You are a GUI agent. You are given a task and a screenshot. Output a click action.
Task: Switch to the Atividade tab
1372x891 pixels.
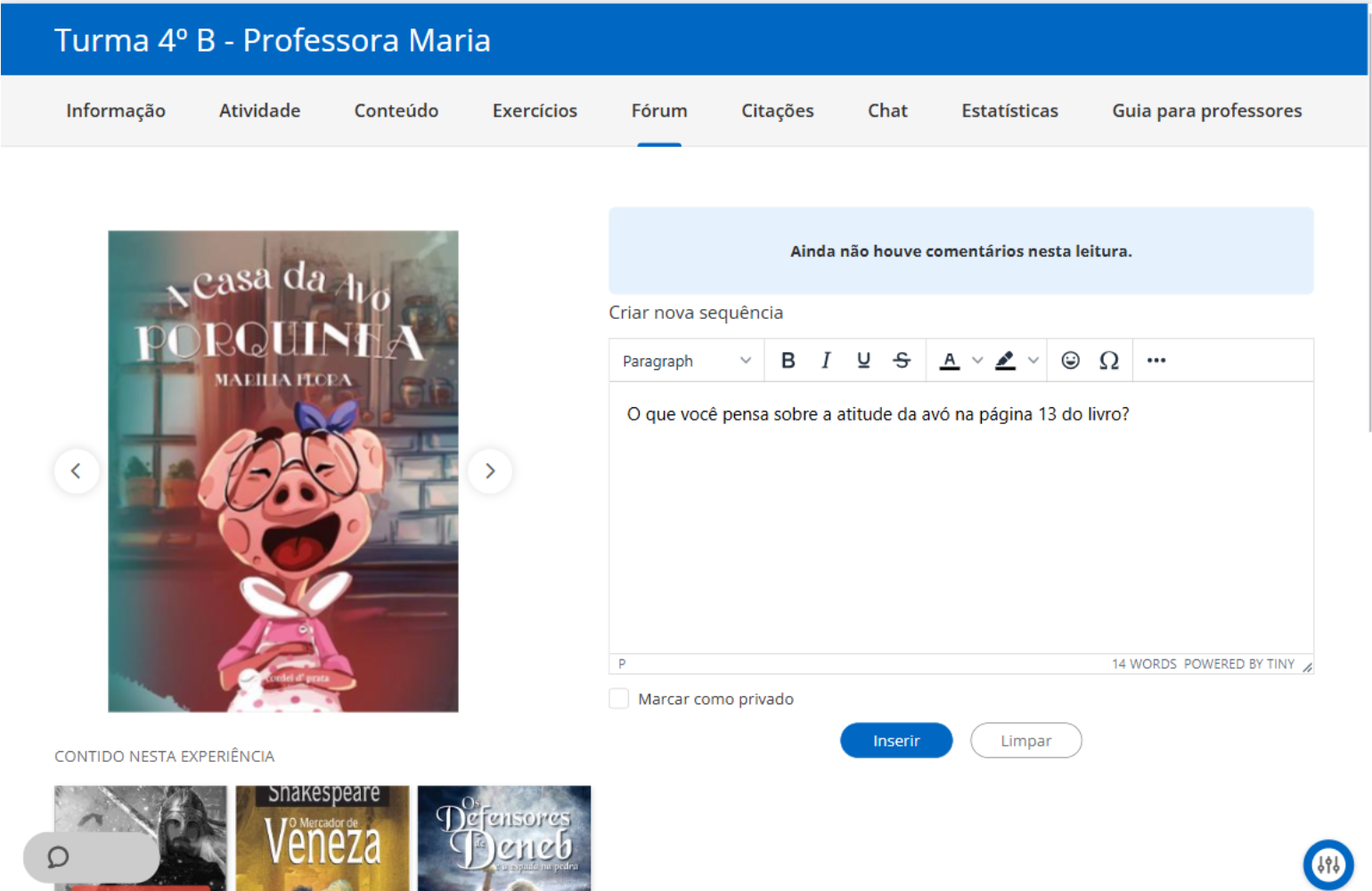coord(259,110)
